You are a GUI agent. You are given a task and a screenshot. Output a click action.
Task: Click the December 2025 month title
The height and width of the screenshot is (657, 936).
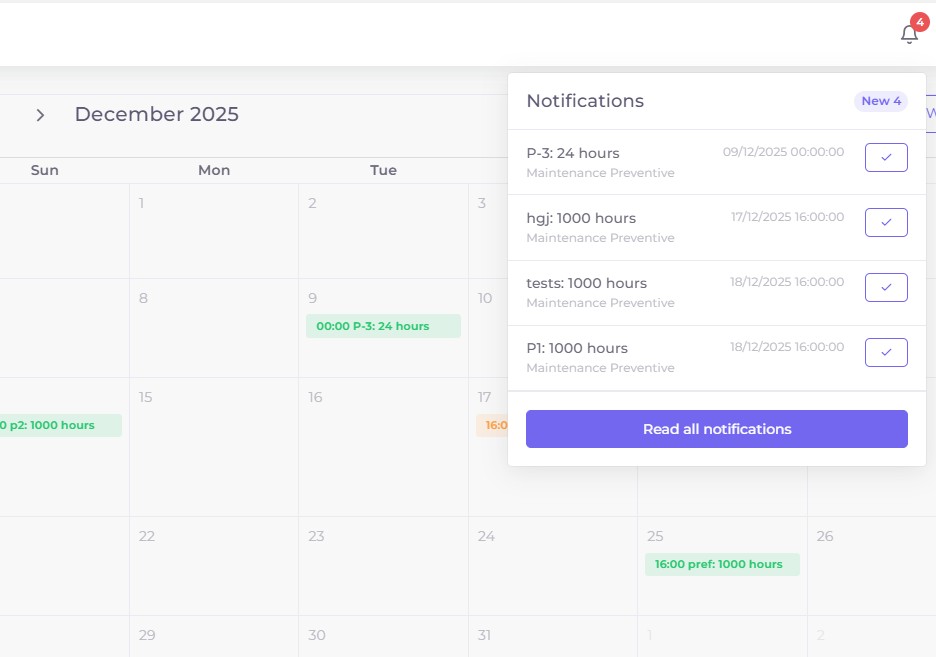point(156,114)
